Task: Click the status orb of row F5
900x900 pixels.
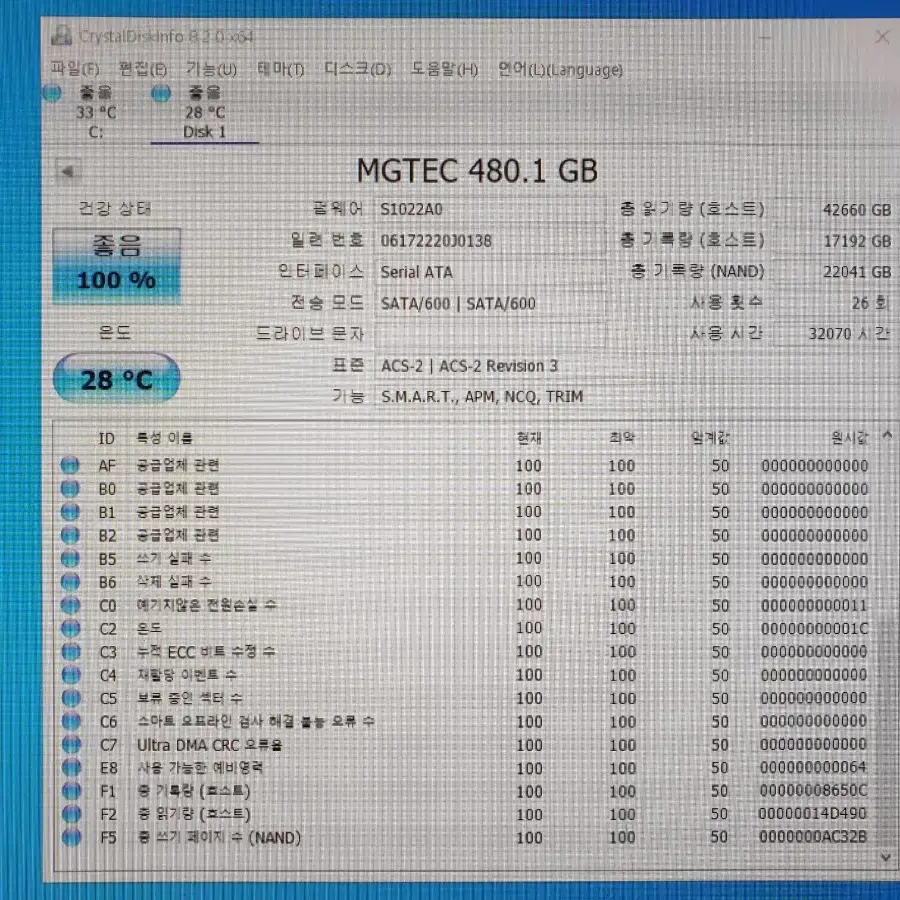Action: tap(71, 837)
